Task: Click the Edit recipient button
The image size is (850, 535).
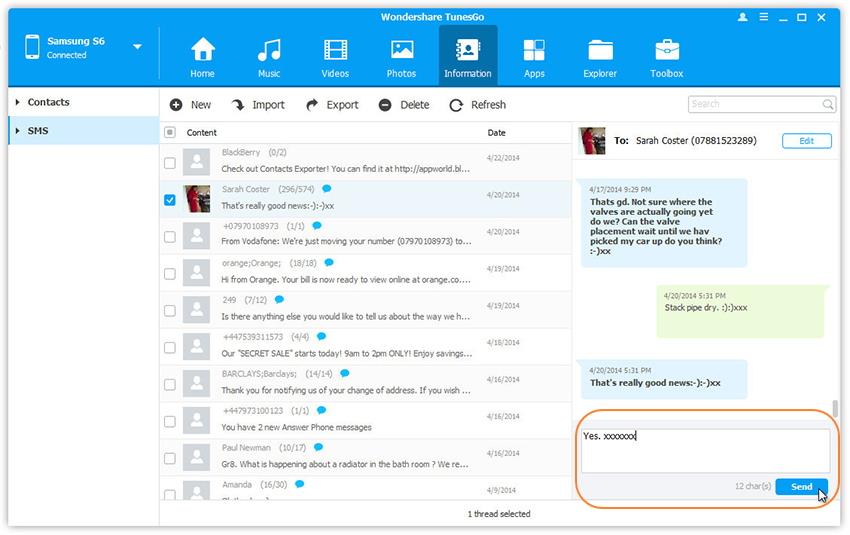Action: click(x=806, y=141)
